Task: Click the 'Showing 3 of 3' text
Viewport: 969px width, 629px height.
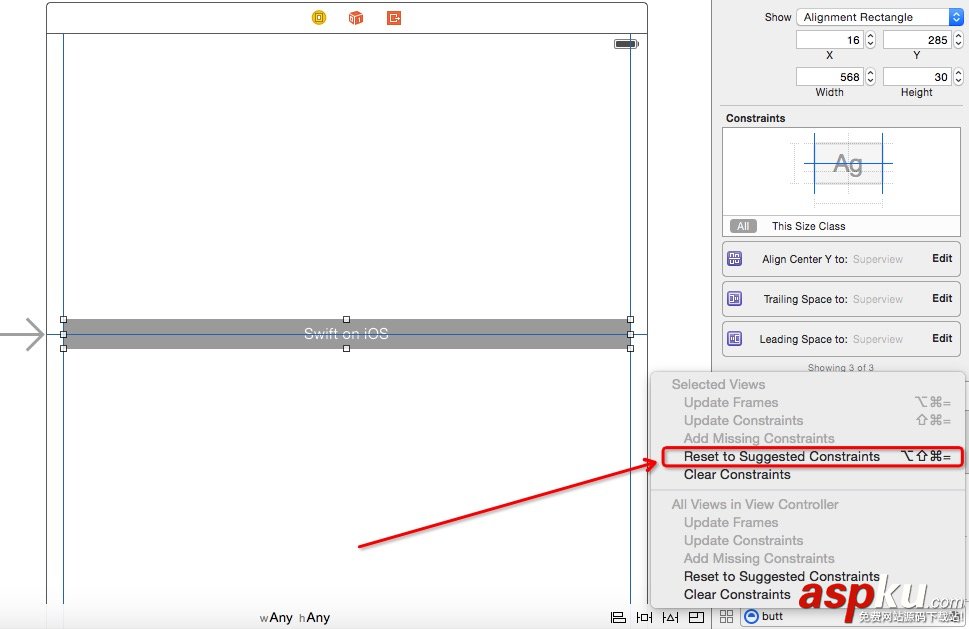Action: 840,368
